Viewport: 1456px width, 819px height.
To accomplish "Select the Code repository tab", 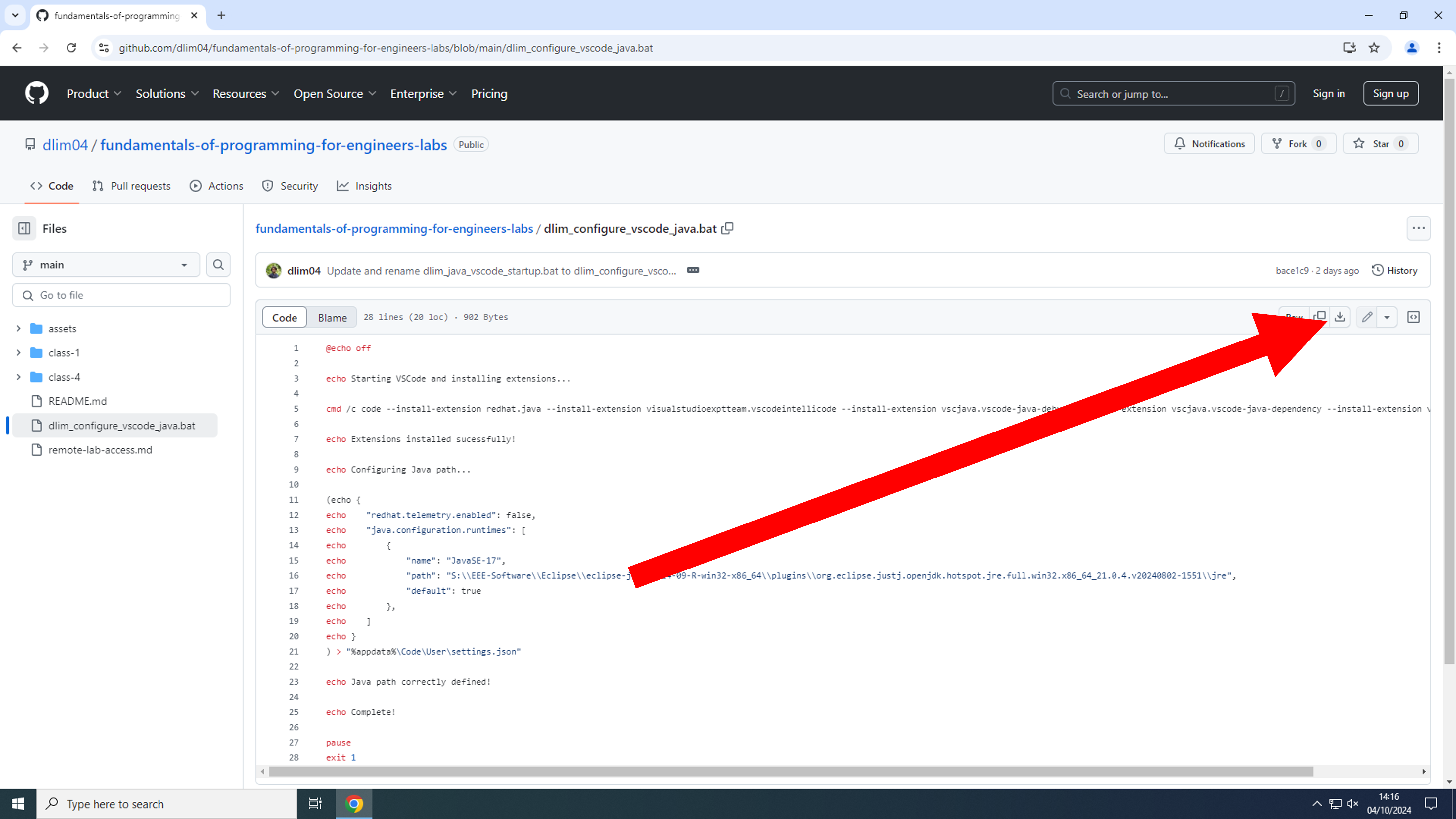I will (52, 186).
